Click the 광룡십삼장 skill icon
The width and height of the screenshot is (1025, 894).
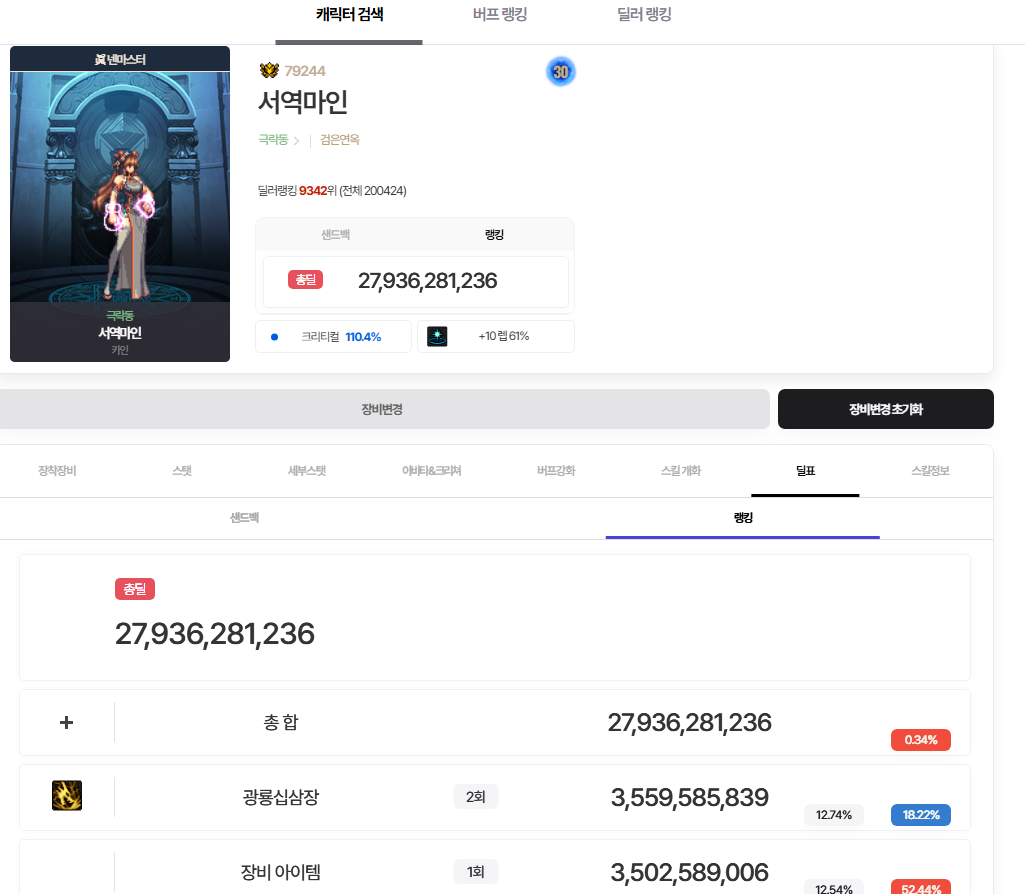coord(67,796)
